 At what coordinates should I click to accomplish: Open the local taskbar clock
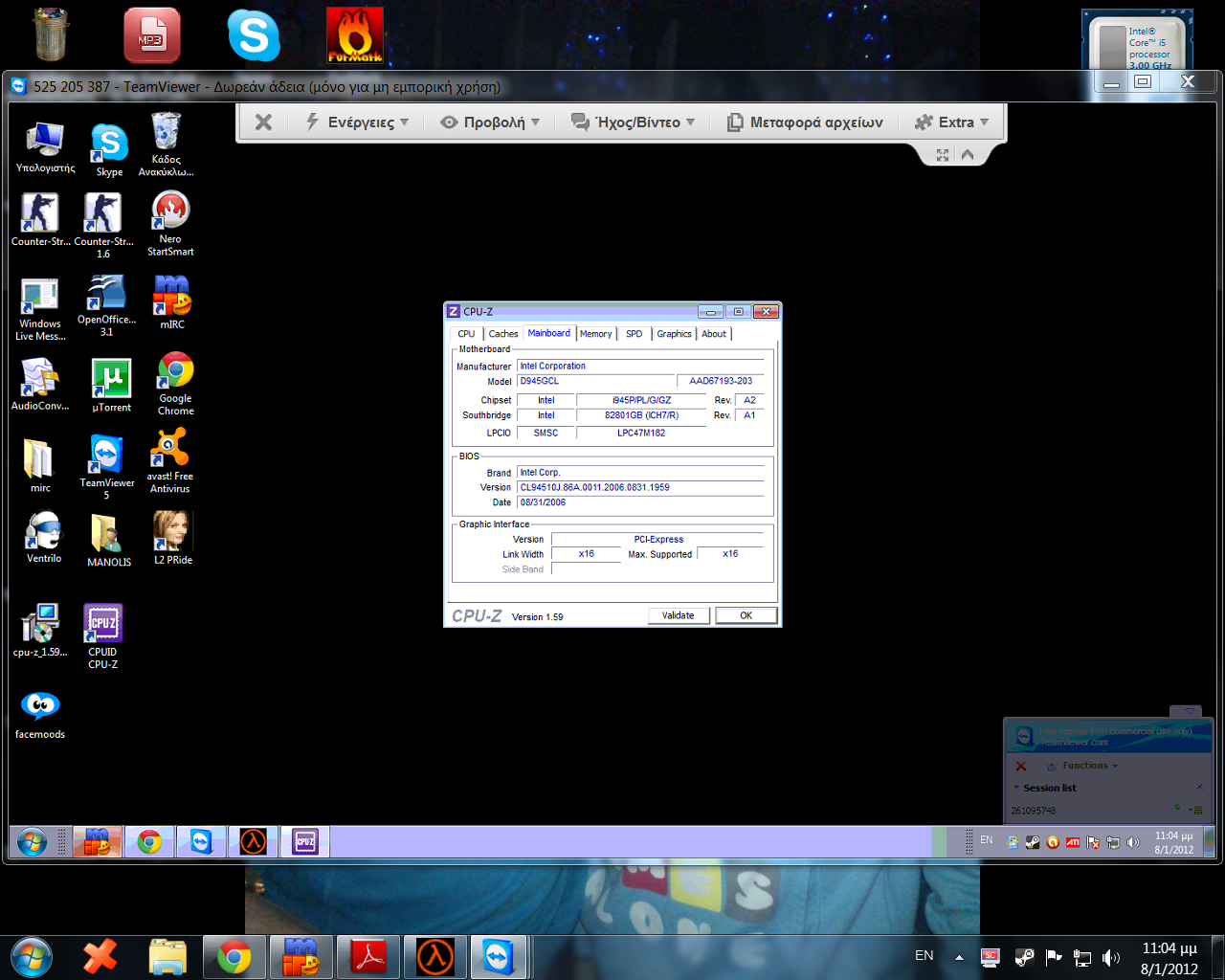coord(1169,958)
